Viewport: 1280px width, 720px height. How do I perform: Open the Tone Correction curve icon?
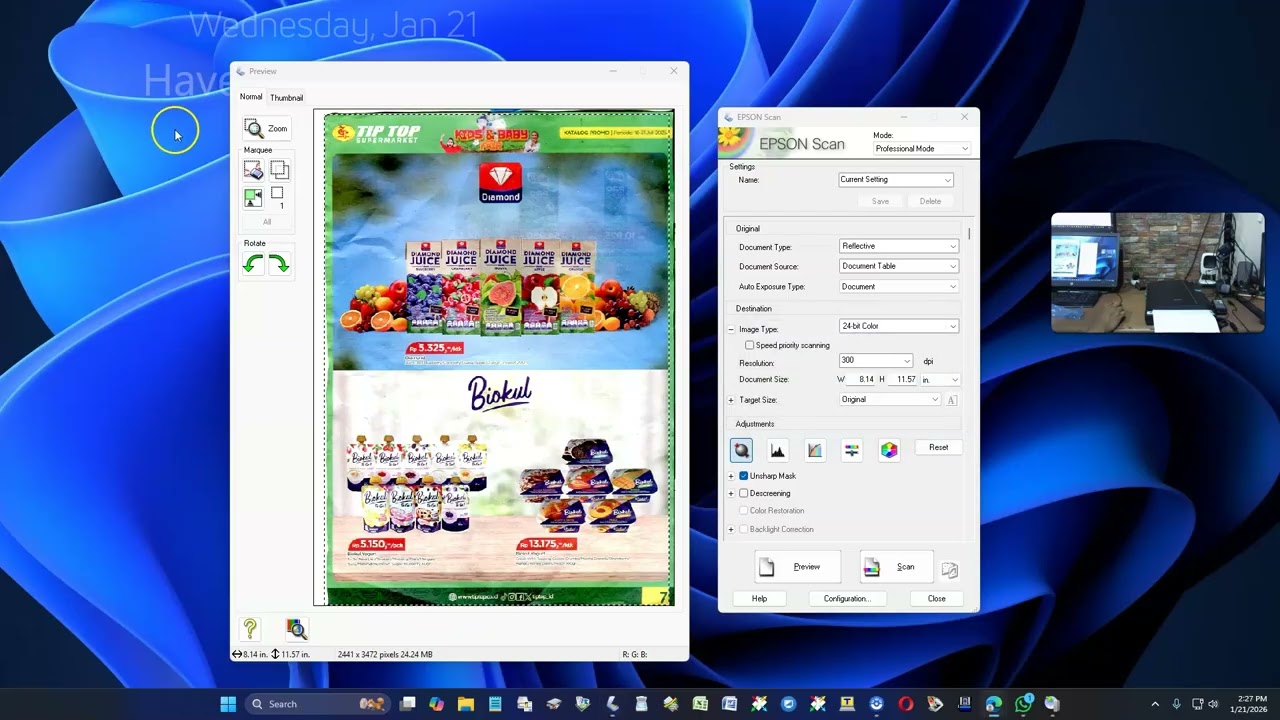pos(815,450)
